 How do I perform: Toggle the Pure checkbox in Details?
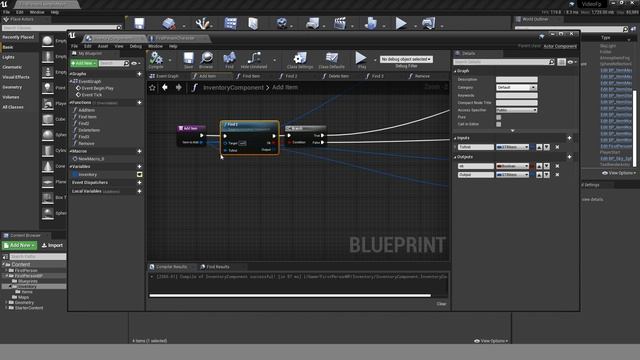[x=498, y=117]
